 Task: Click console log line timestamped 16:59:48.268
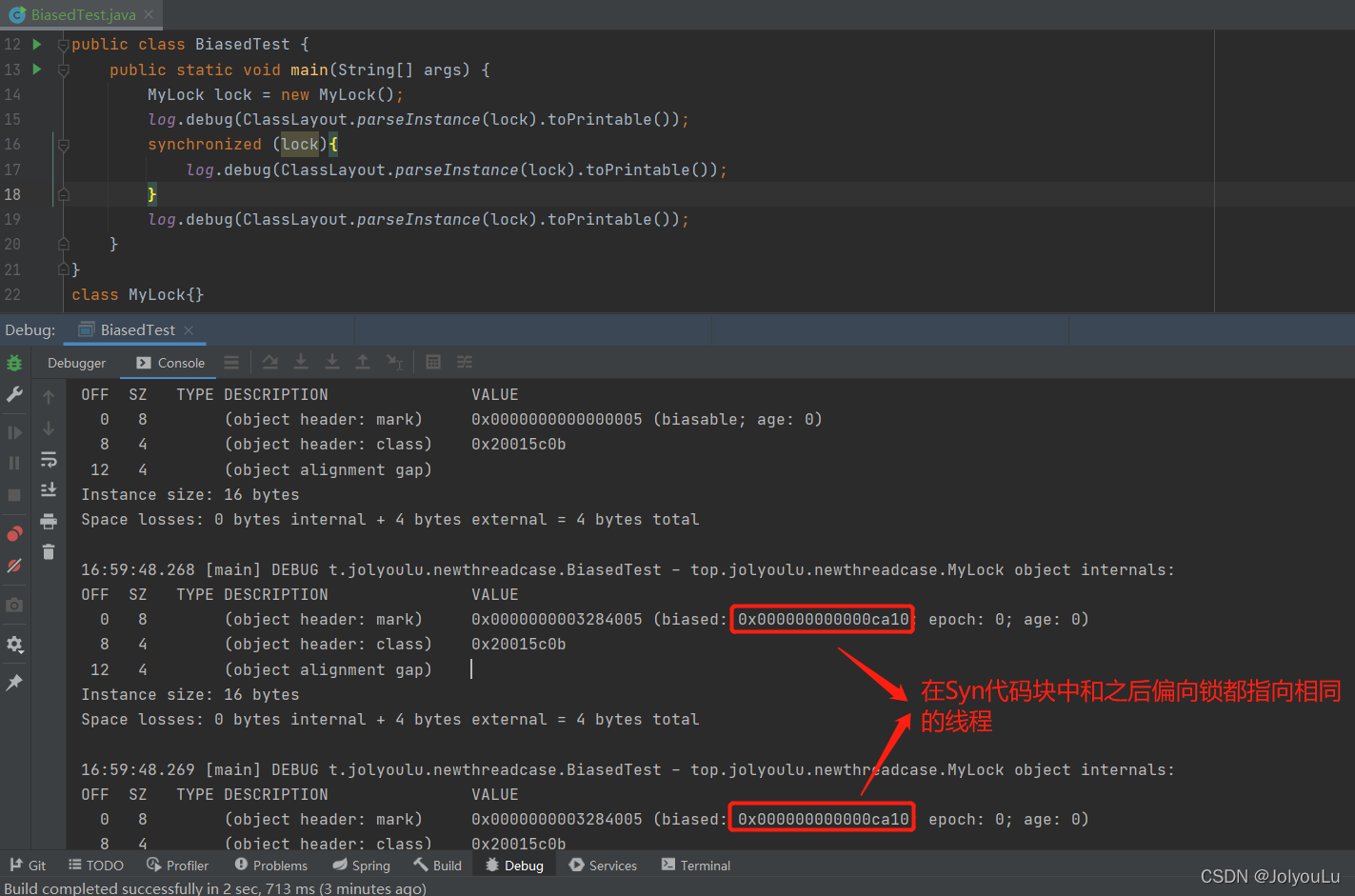coord(628,569)
